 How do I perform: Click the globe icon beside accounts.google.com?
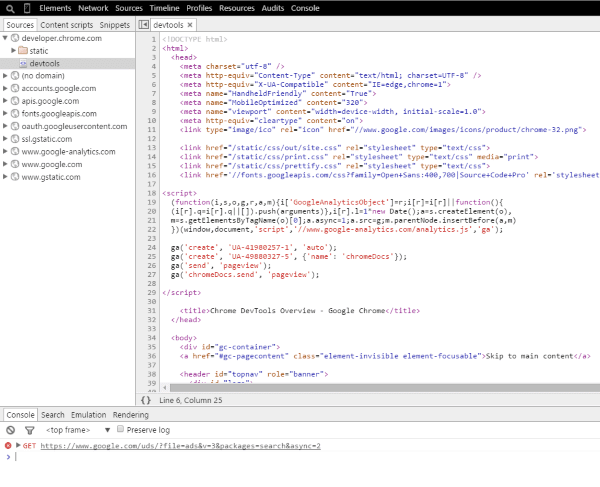[x=15, y=88]
